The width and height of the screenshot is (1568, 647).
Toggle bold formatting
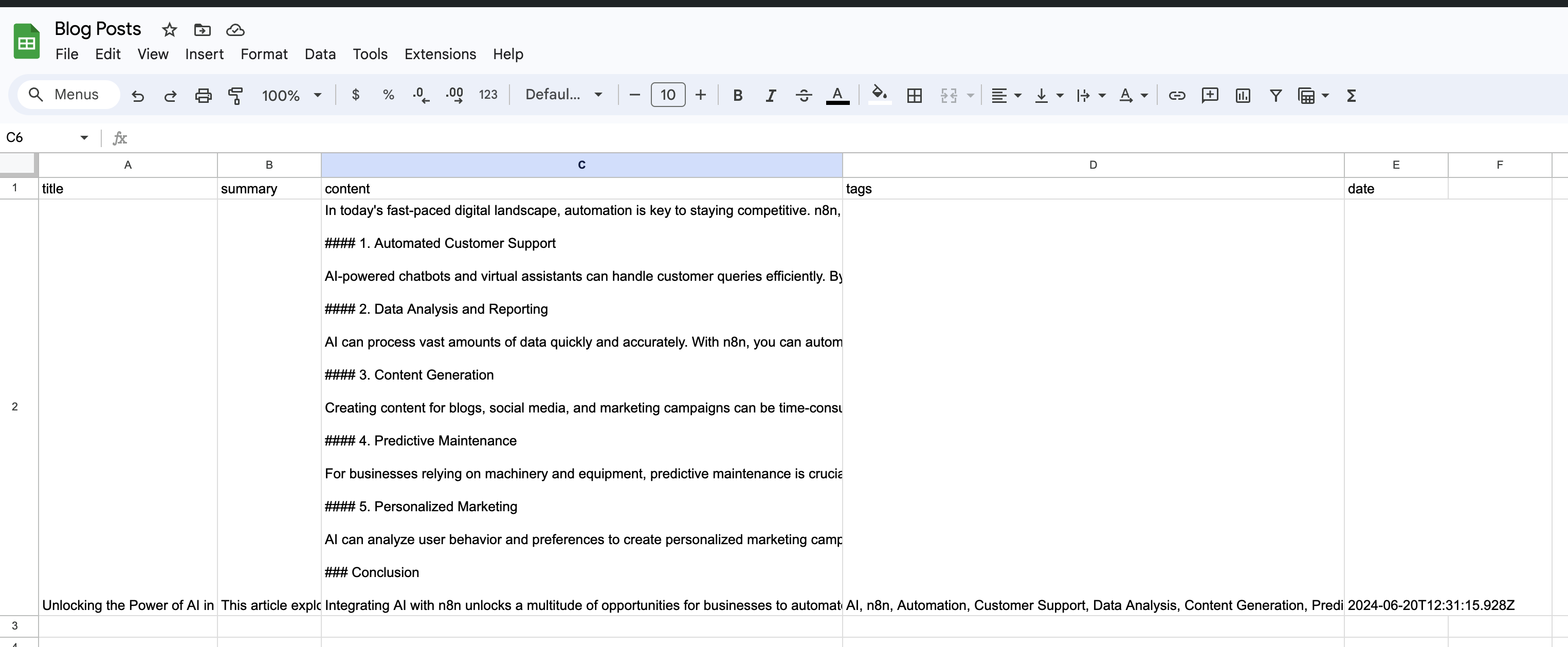[738, 95]
